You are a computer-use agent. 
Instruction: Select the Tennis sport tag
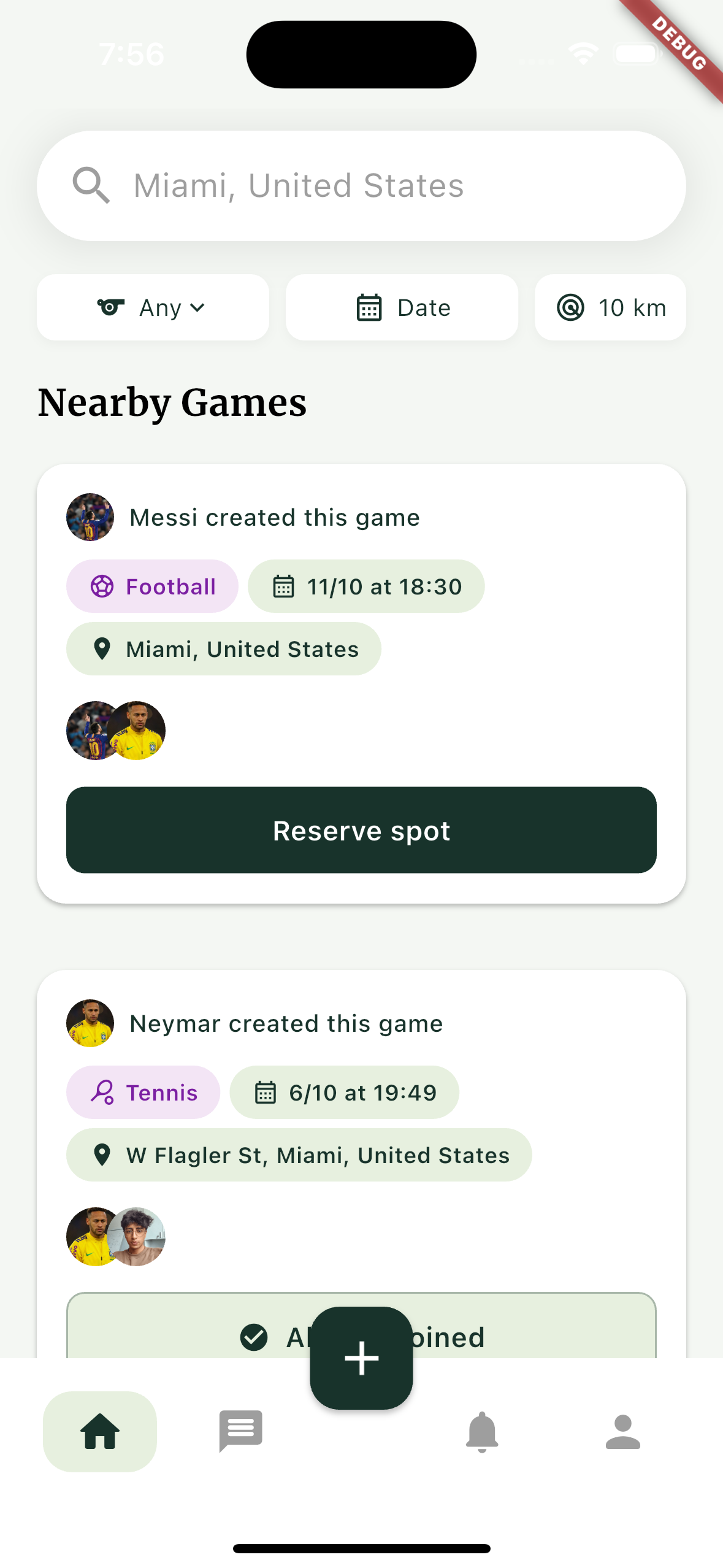click(143, 1093)
